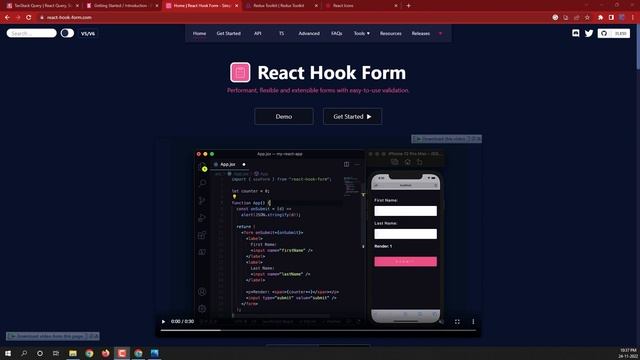
Task: Click the browser forward arrow
Action: (18, 17)
